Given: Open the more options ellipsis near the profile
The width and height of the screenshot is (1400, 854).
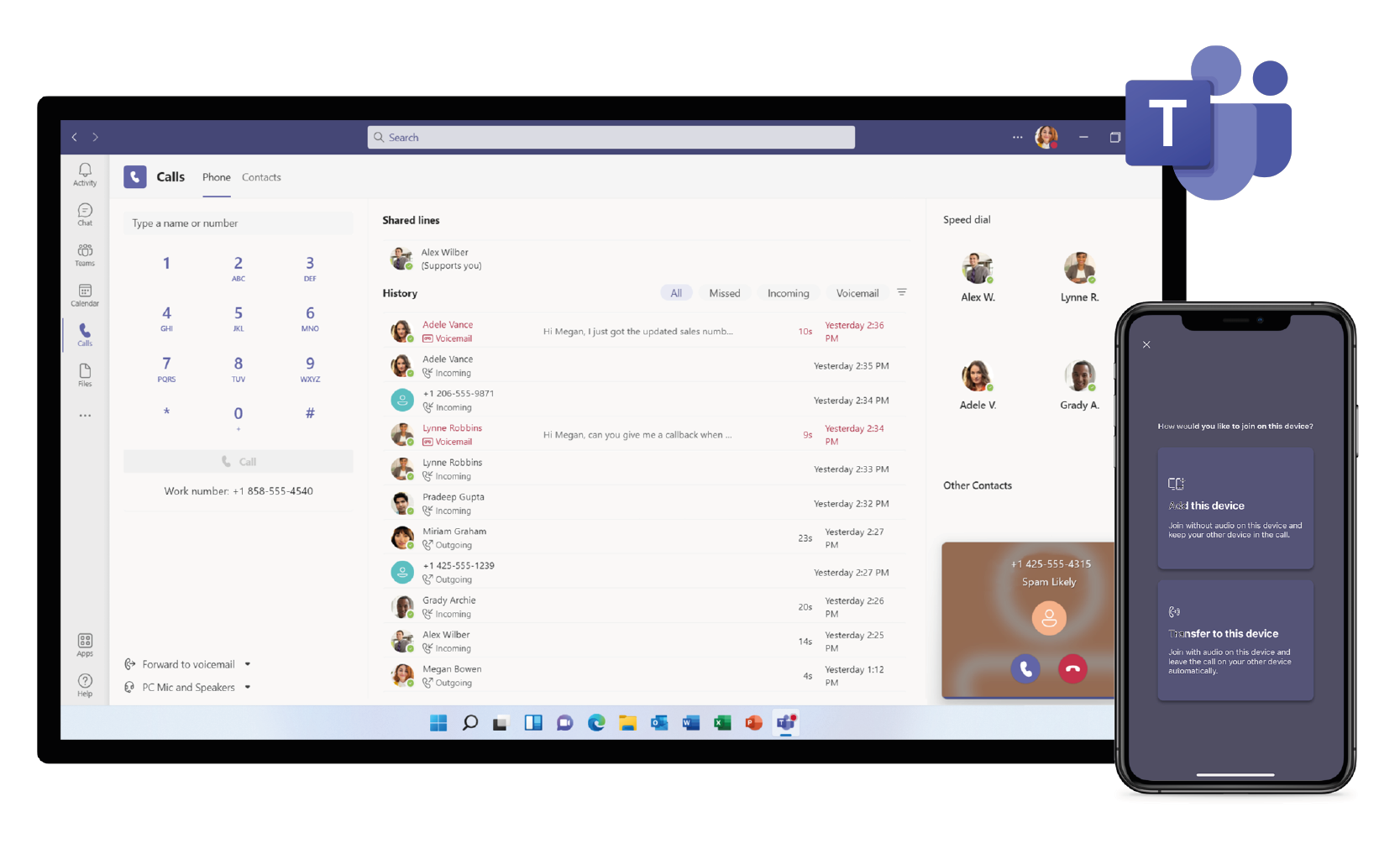Looking at the screenshot, I should 1017,137.
